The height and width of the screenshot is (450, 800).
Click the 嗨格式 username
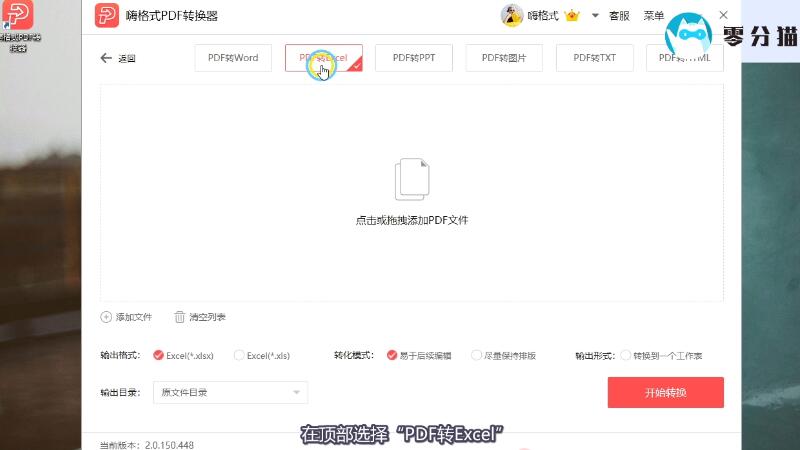[543, 16]
